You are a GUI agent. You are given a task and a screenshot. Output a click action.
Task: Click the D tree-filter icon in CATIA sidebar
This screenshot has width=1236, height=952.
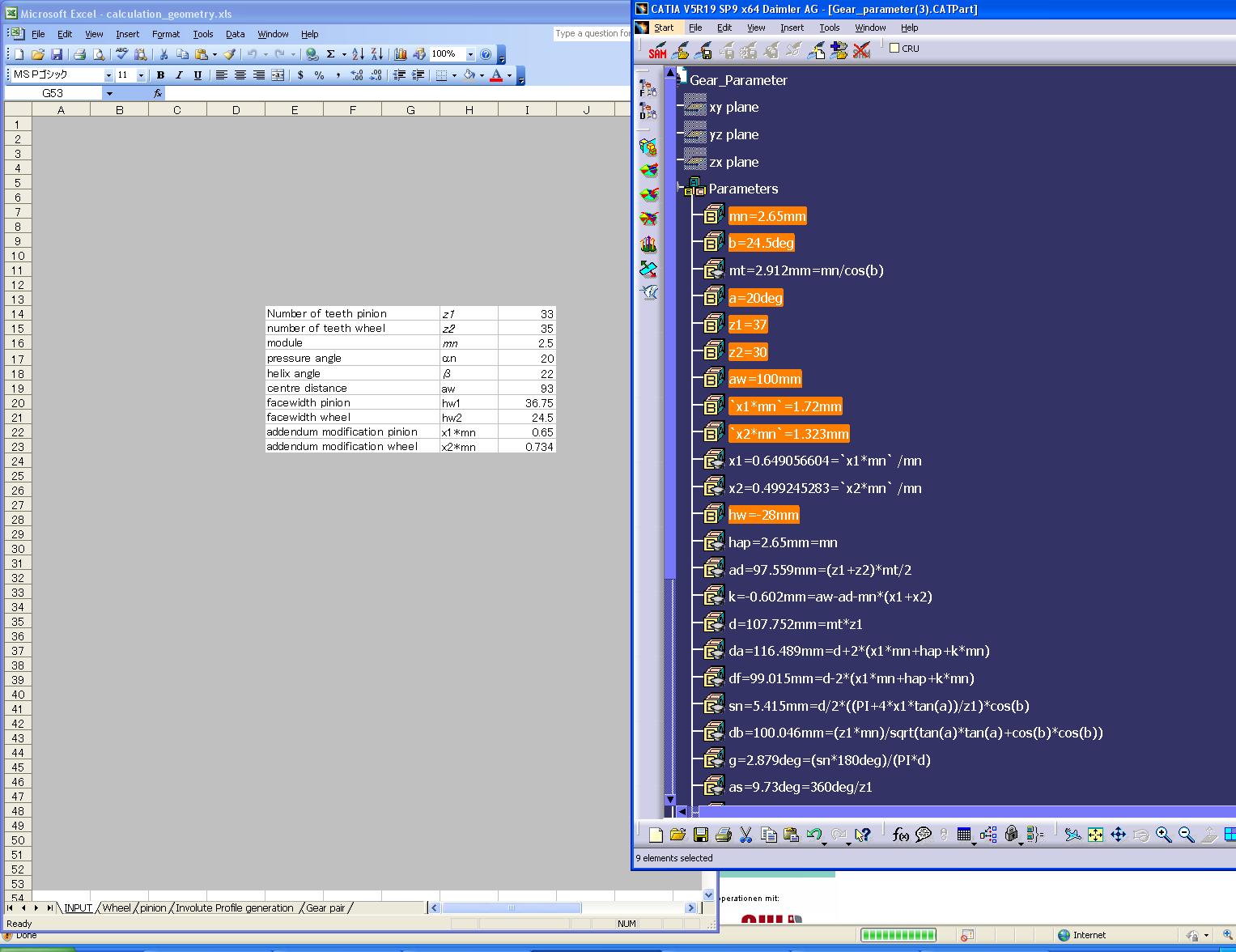(x=648, y=111)
